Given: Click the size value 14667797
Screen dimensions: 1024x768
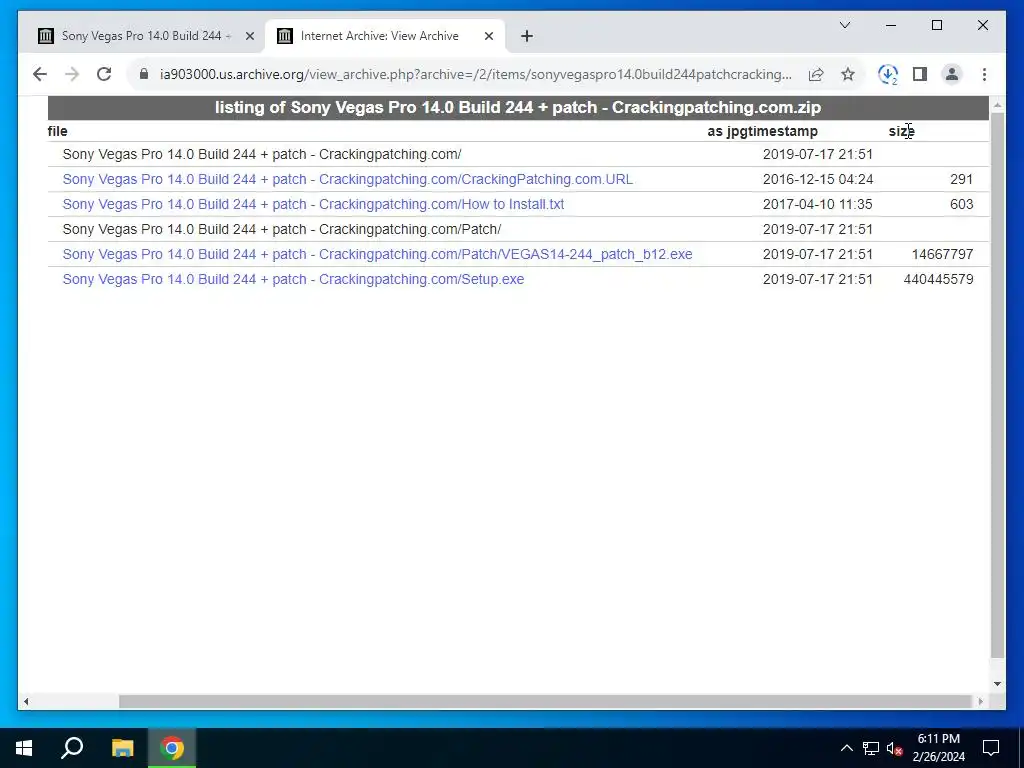Looking at the screenshot, I should pos(942,254).
